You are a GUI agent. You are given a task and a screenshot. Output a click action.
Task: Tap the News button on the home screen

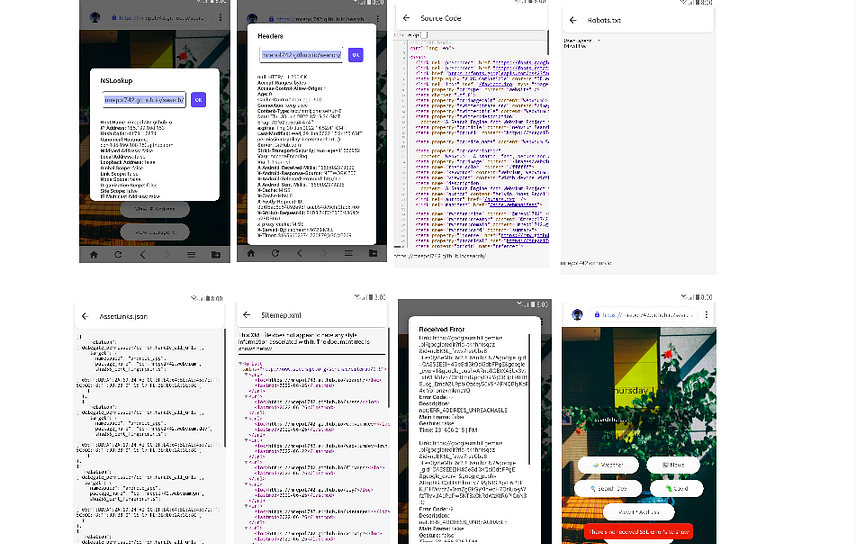click(673, 465)
